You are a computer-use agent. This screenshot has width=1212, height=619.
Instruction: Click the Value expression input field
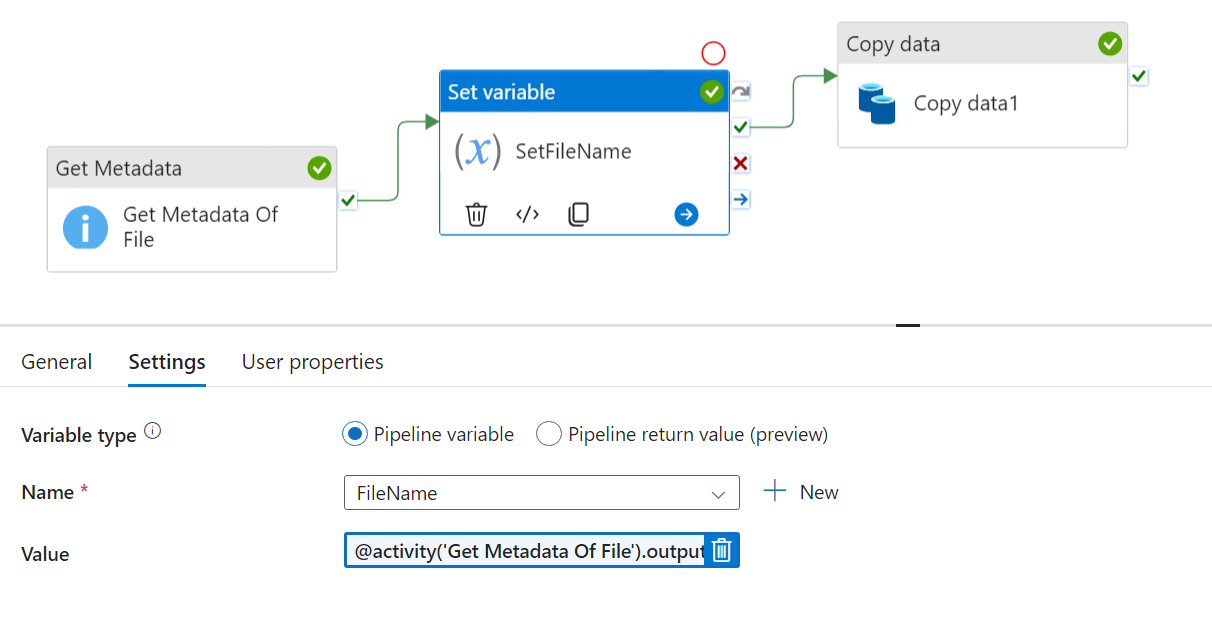coord(525,551)
